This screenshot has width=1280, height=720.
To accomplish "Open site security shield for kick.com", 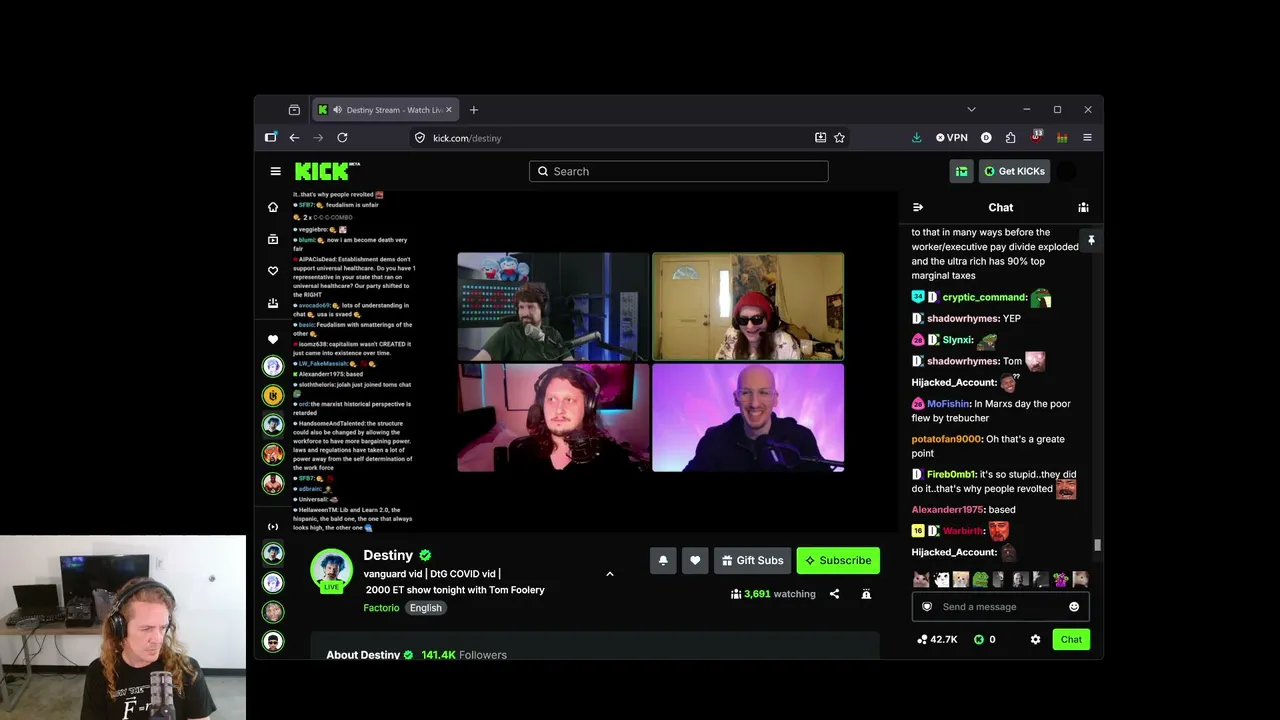I will [420, 138].
